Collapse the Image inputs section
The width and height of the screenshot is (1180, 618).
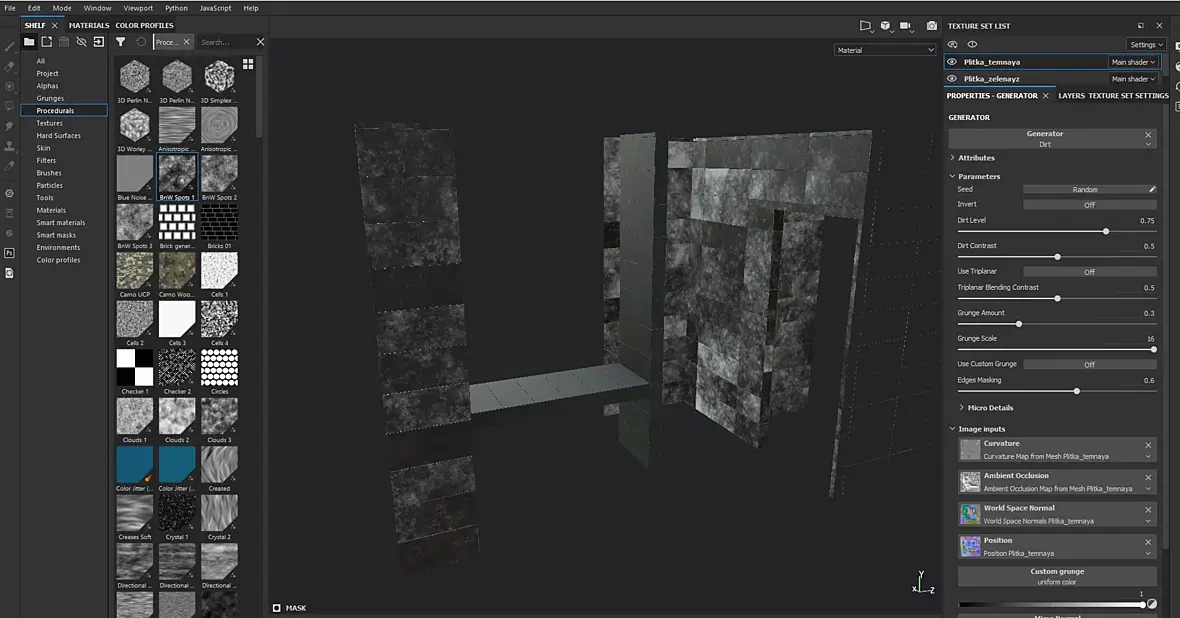[953, 429]
